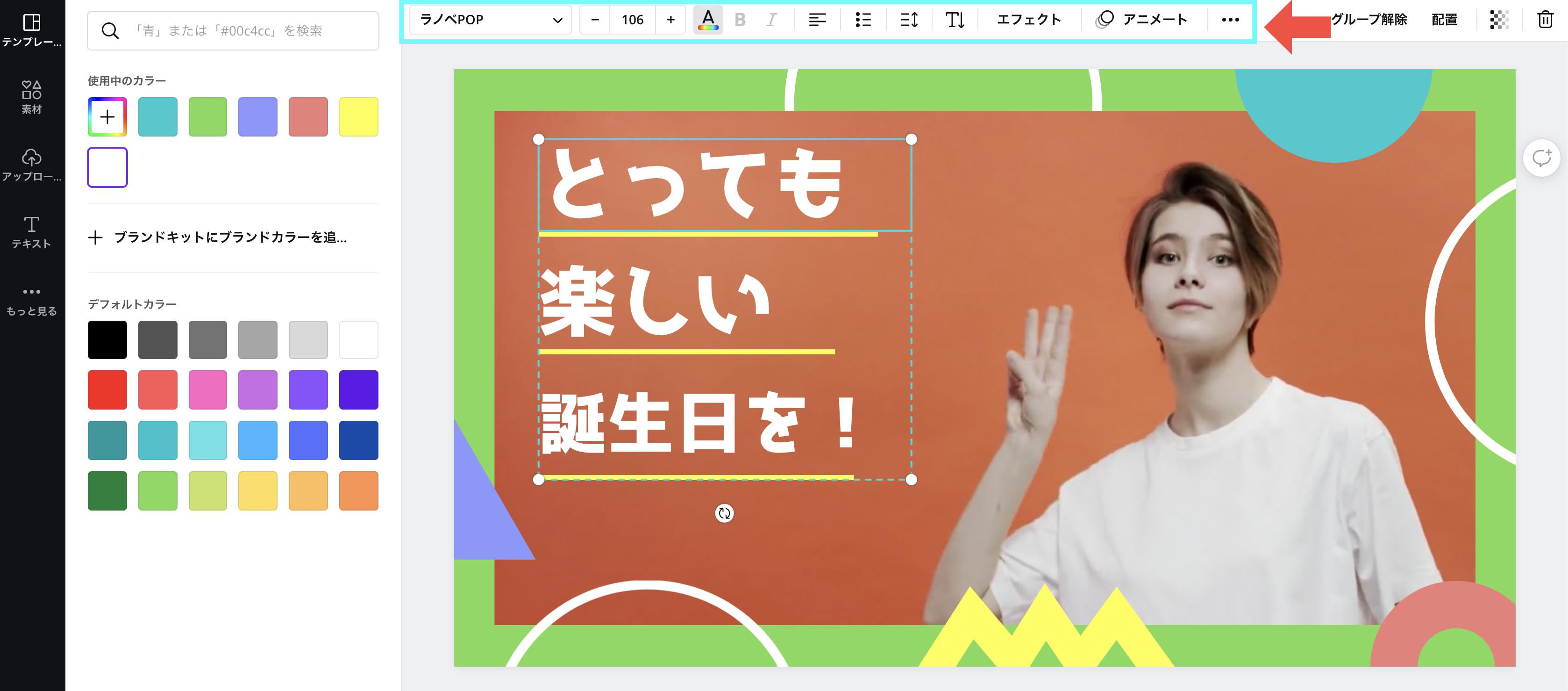The height and width of the screenshot is (691, 1568).
Task: Select the 楽しい text on canvas
Action: click(655, 302)
